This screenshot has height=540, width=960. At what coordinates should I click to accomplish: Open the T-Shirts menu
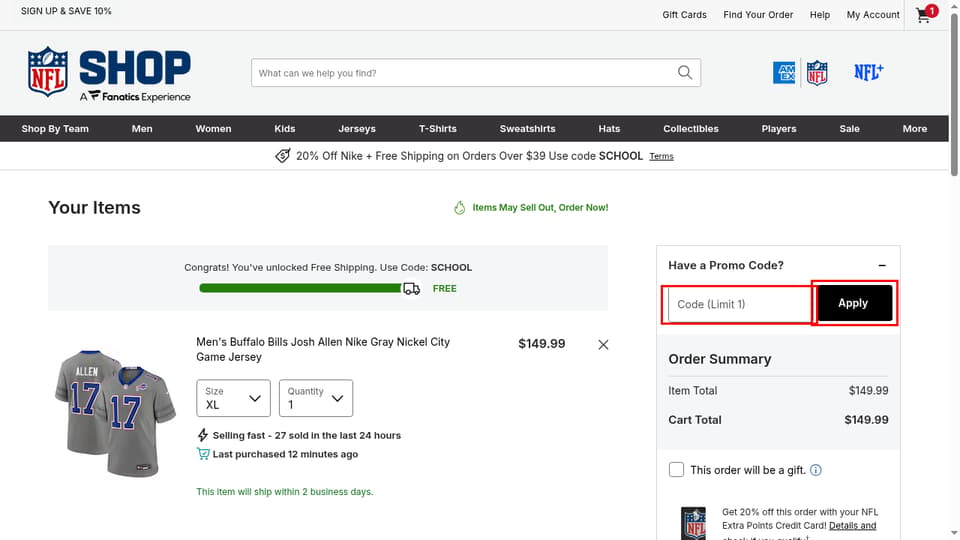pyautogui.click(x=438, y=129)
